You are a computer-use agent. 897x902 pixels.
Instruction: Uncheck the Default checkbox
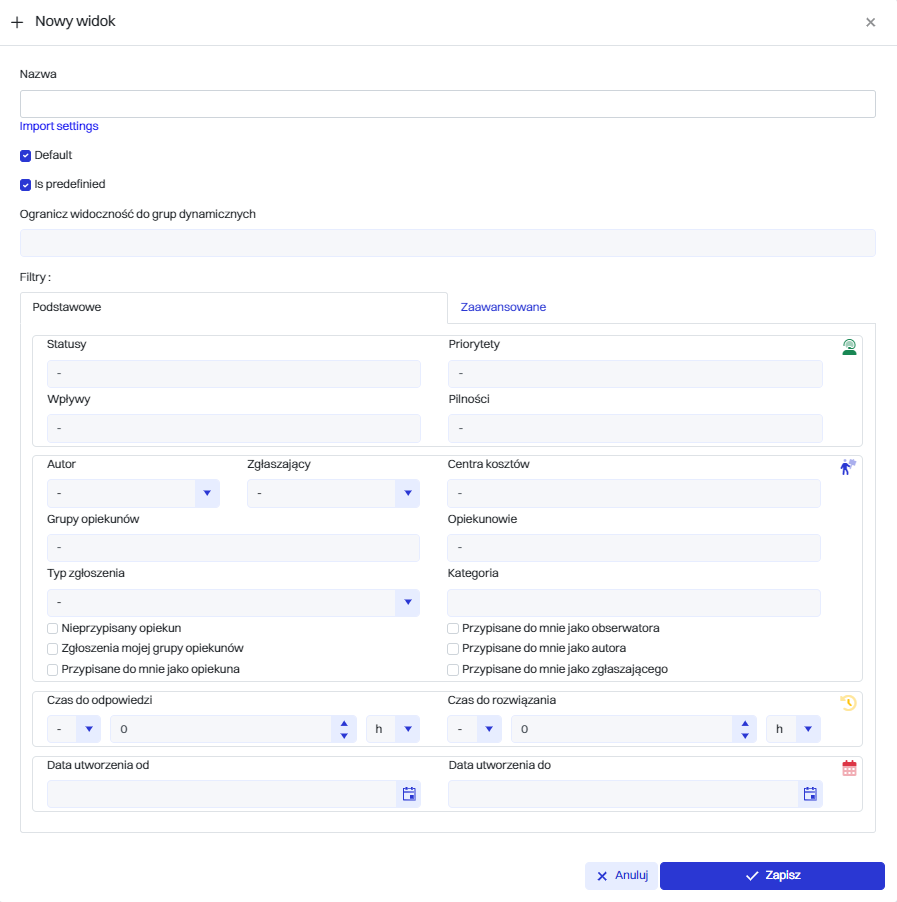click(26, 156)
